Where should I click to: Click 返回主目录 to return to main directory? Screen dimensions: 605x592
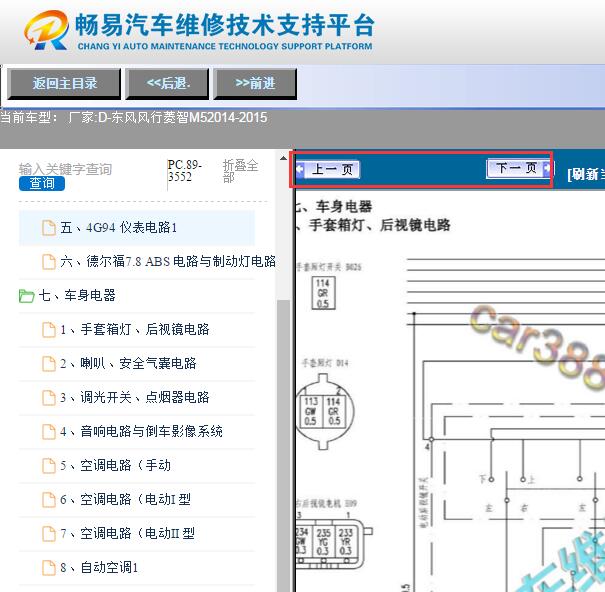(64, 83)
